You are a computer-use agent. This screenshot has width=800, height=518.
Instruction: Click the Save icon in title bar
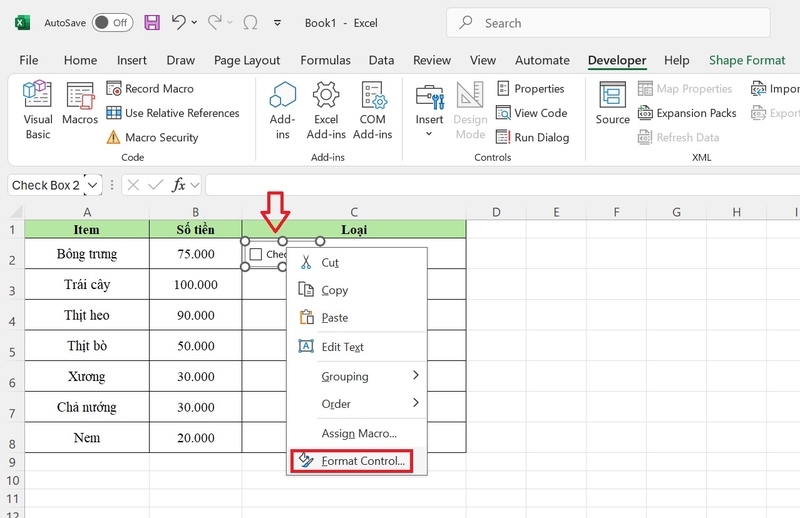coord(152,22)
